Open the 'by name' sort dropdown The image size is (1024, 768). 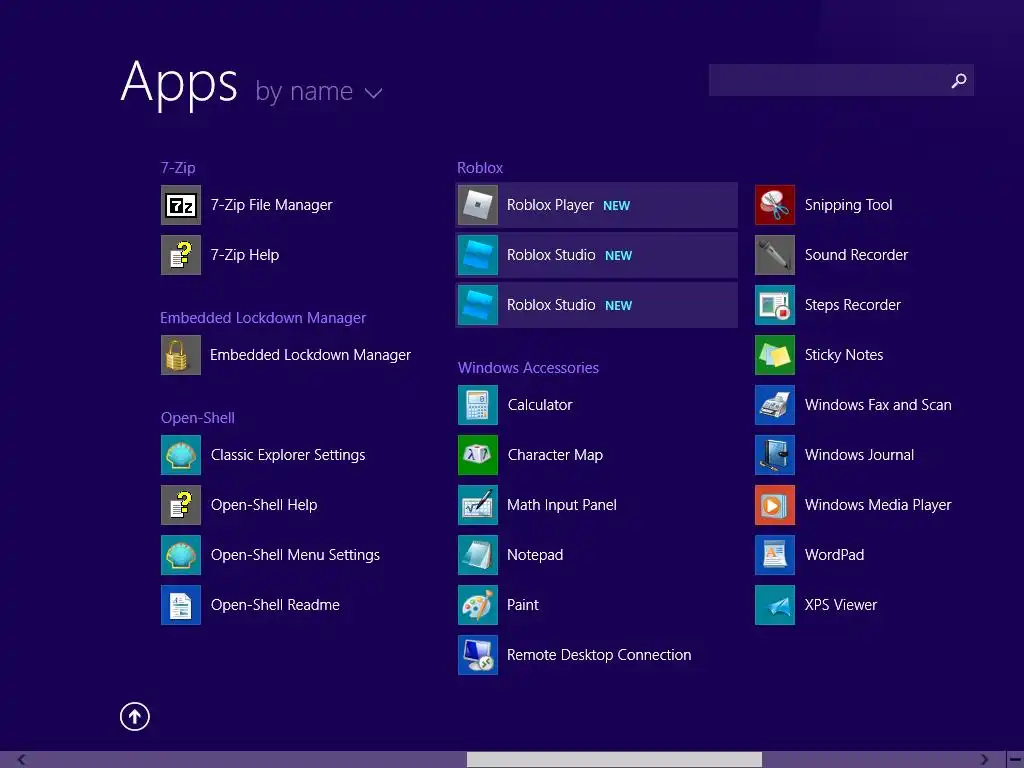point(319,91)
